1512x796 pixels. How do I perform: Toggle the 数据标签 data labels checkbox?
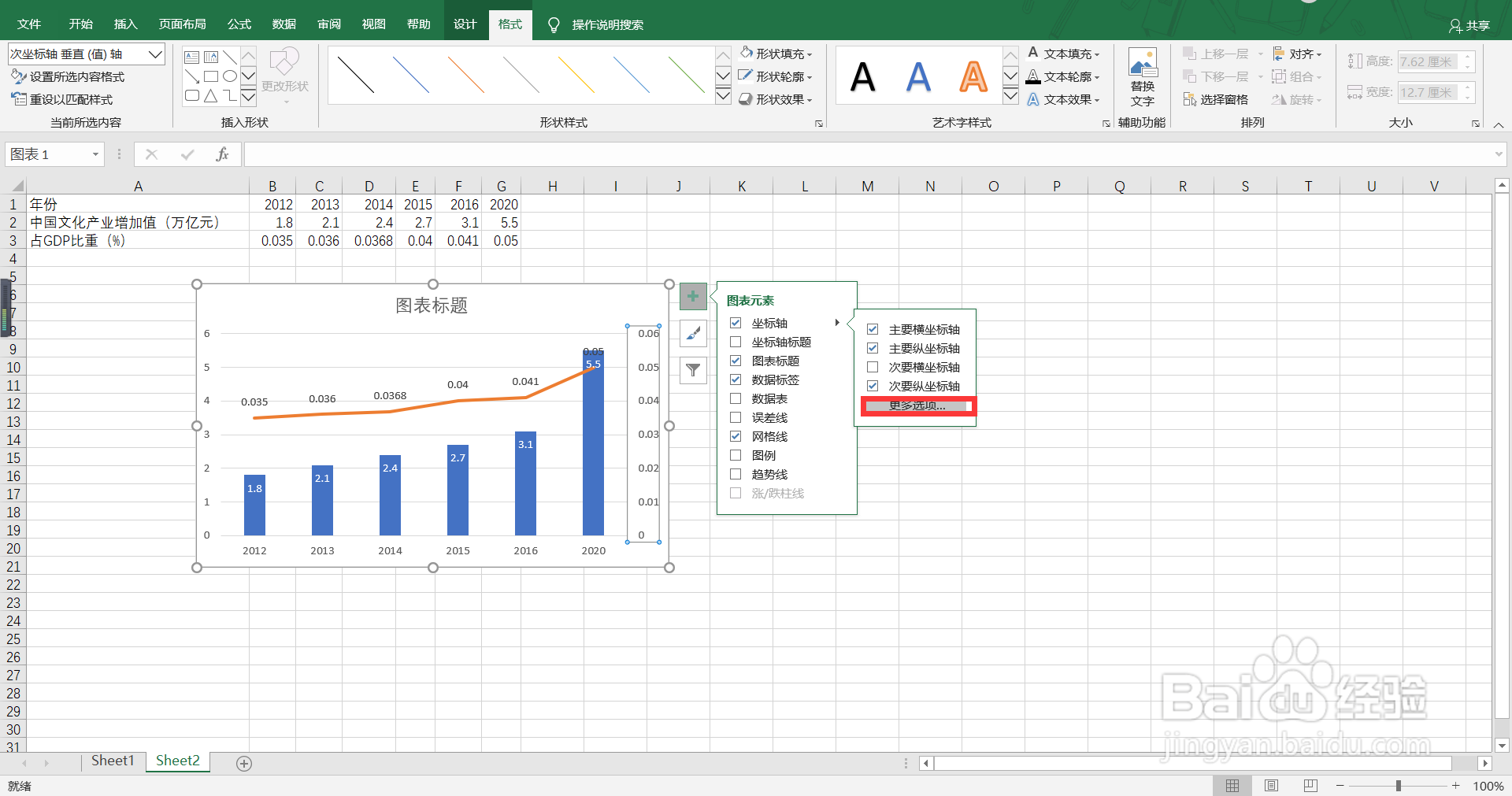736,379
